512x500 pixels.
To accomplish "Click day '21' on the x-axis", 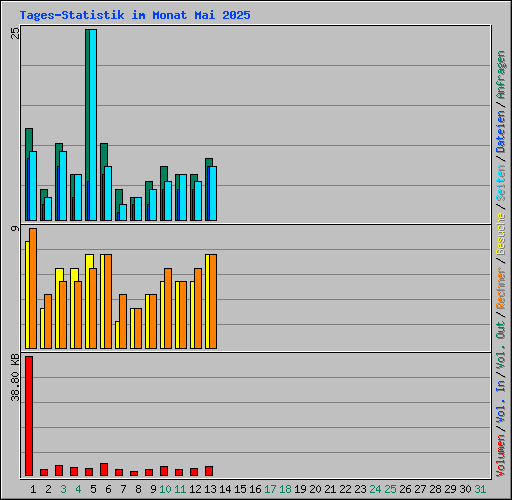I will (330, 489).
